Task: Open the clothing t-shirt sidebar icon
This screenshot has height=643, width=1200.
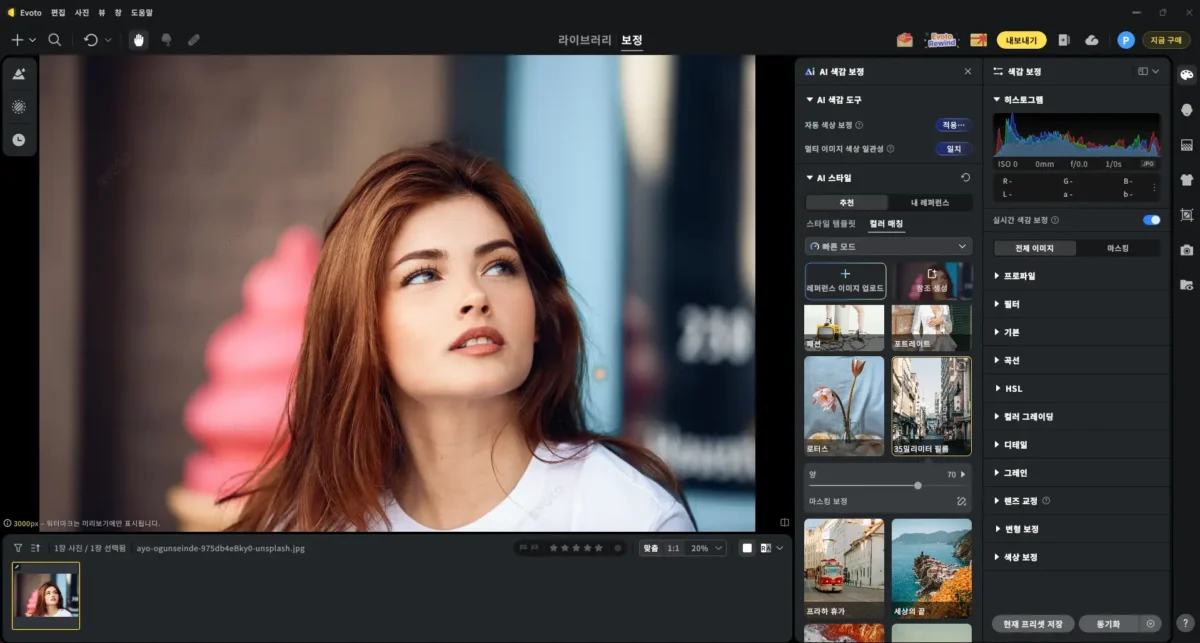Action: click(1187, 180)
